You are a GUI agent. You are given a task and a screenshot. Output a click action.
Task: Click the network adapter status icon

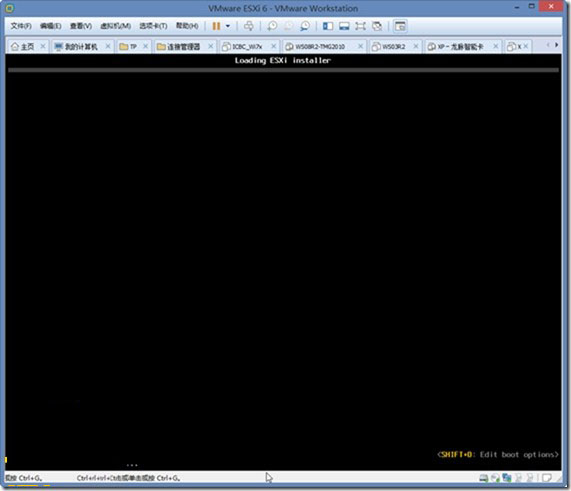pos(507,478)
